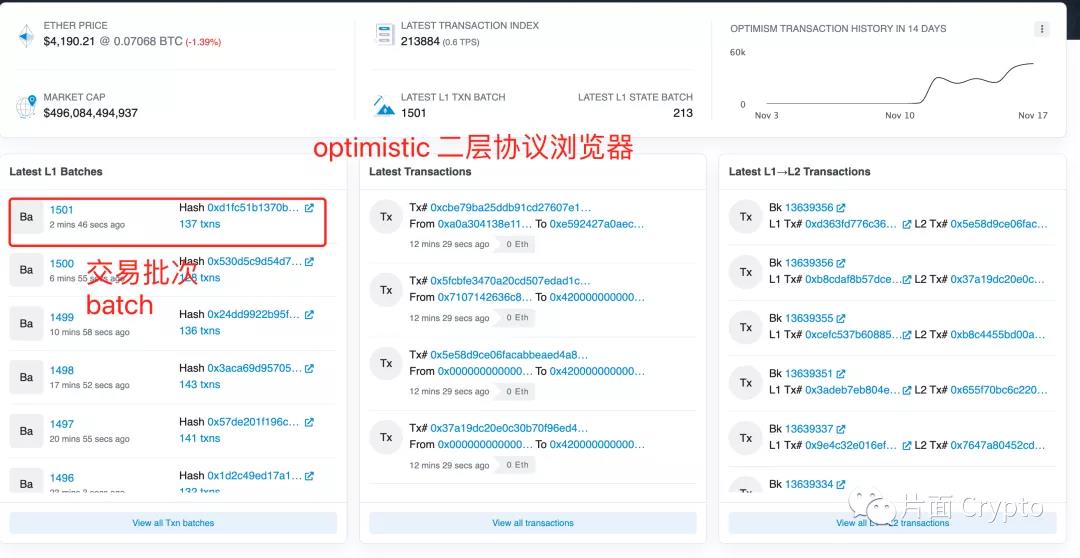Click the Ba badge for batch 1499
The width and height of the screenshot is (1080, 558).
[26, 324]
